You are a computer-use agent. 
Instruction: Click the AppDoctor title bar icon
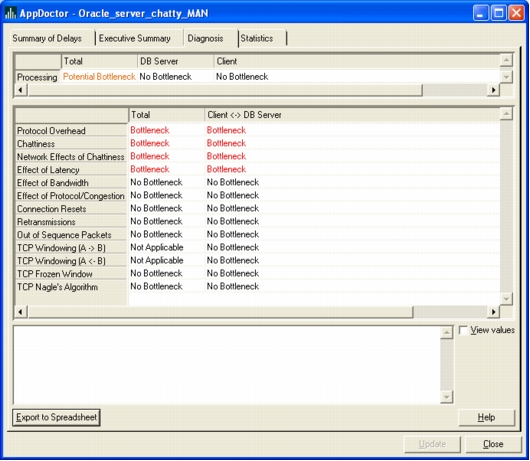pos(10,13)
